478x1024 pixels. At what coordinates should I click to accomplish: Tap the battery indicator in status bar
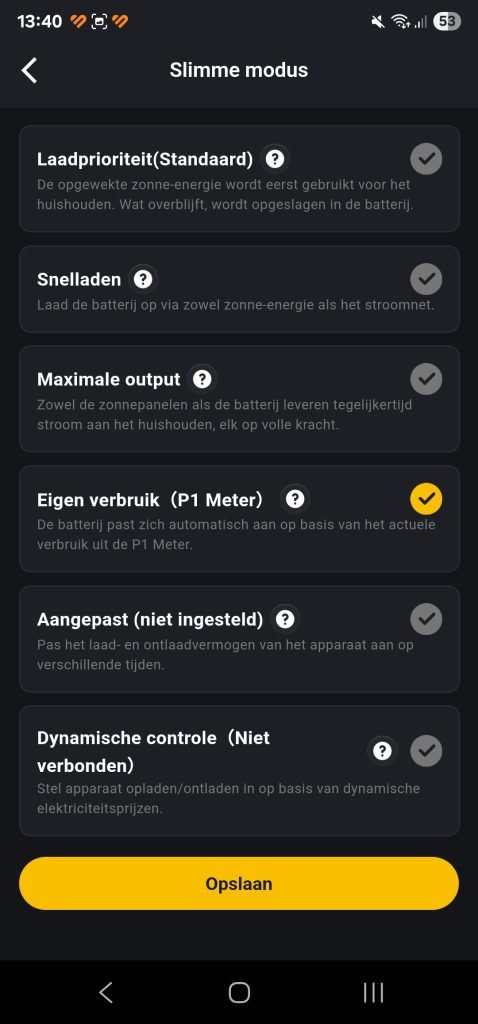tap(447, 22)
